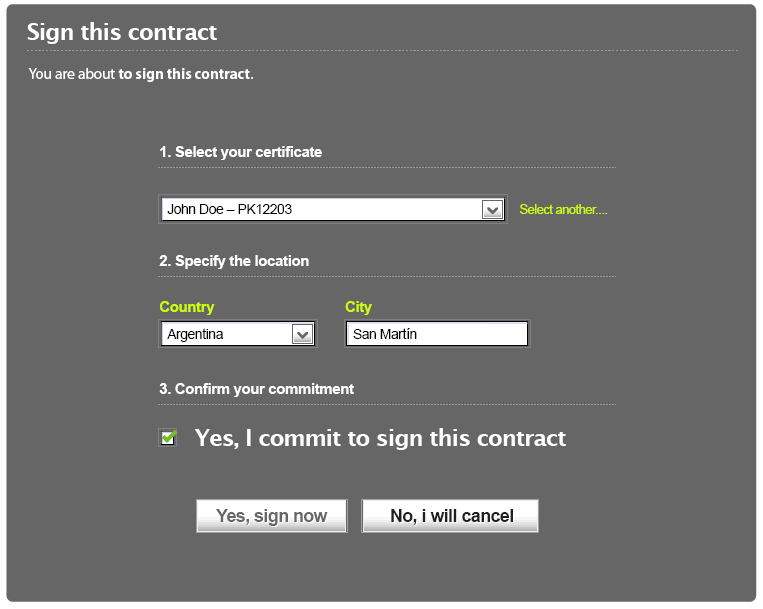This screenshot has width=763, height=609.
Task: Click the 'Select another....' link
Action: [x=563, y=210]
